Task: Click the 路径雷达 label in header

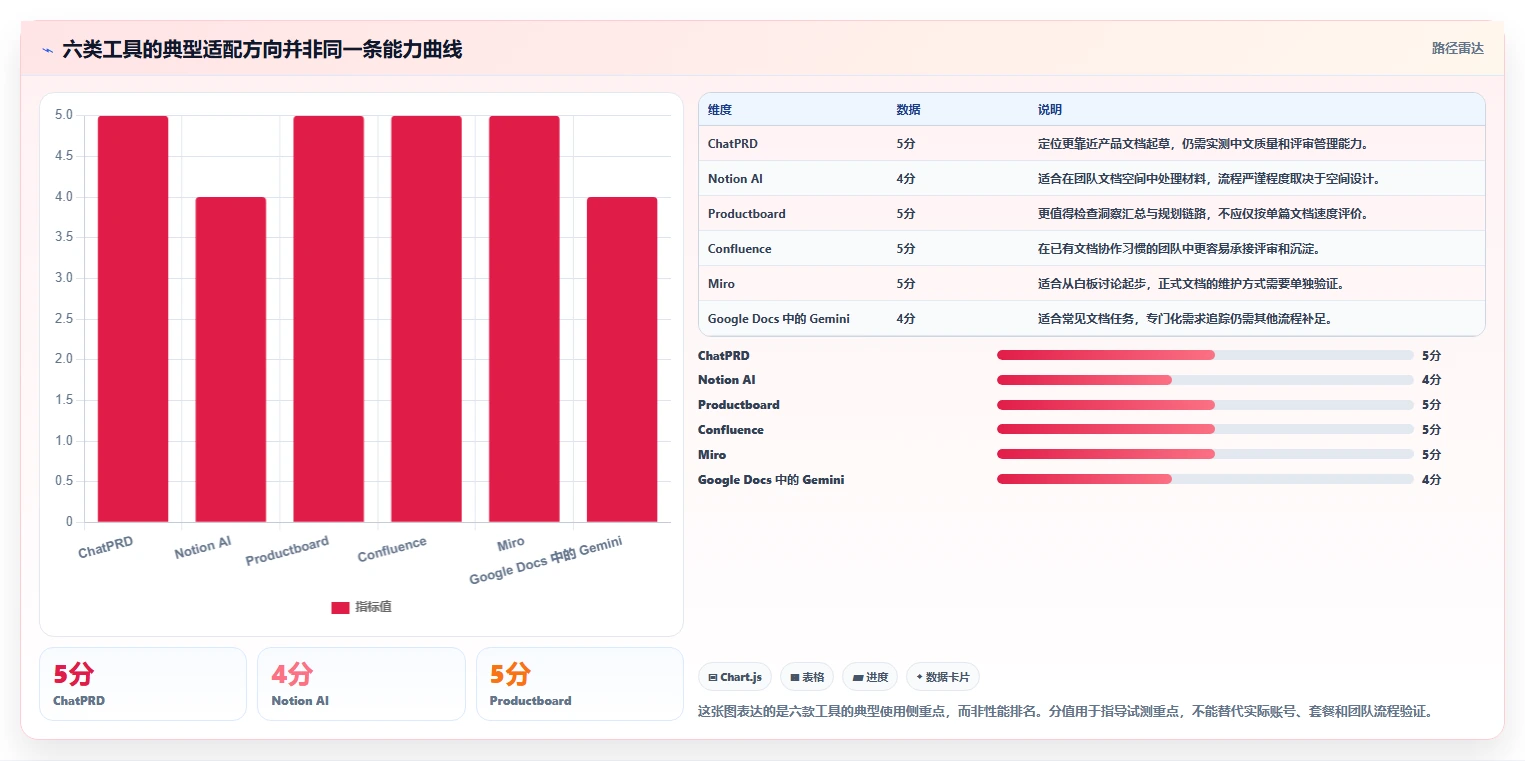Action: 1457,48
